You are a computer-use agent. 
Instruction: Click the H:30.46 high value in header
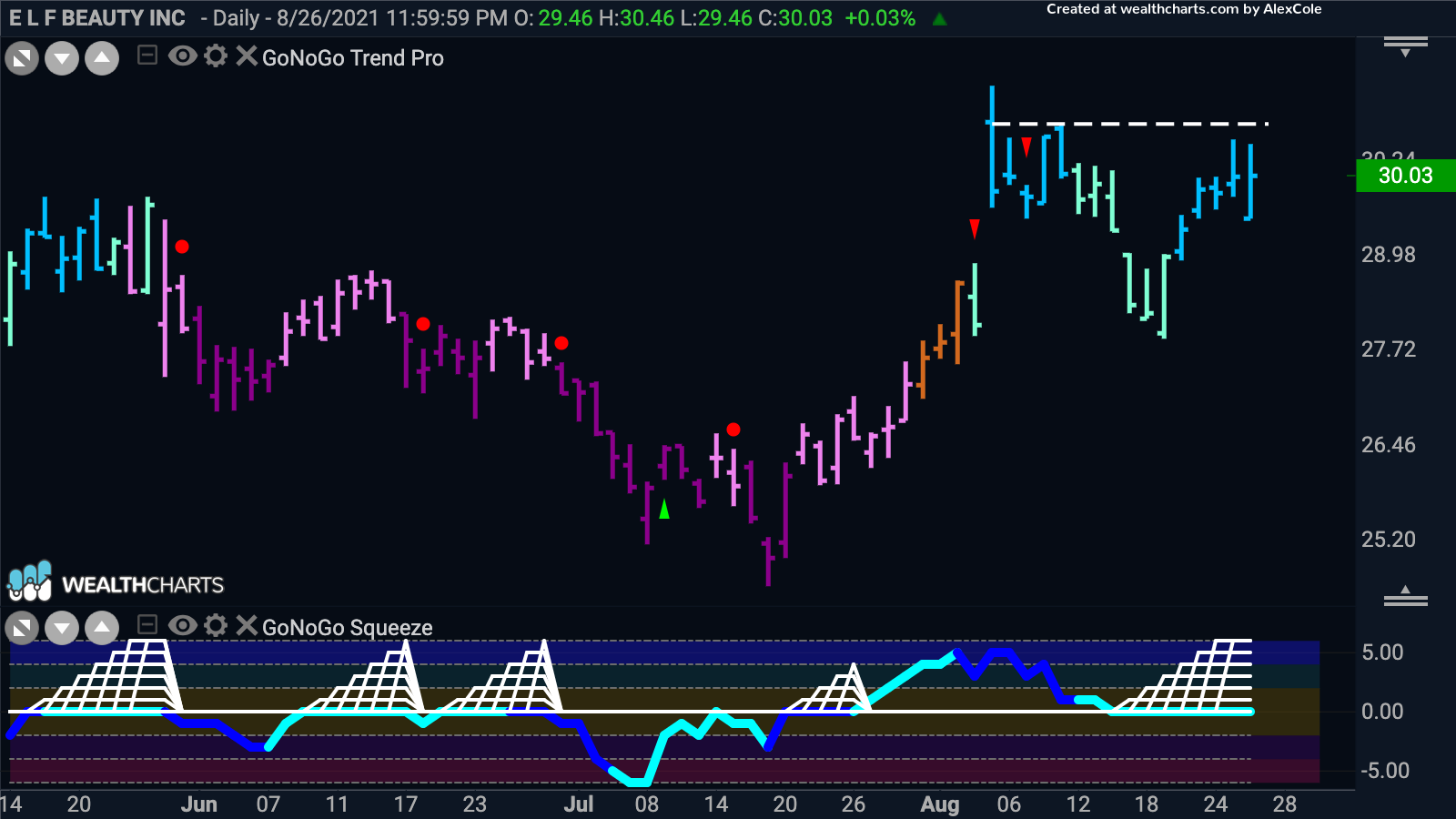636,18
